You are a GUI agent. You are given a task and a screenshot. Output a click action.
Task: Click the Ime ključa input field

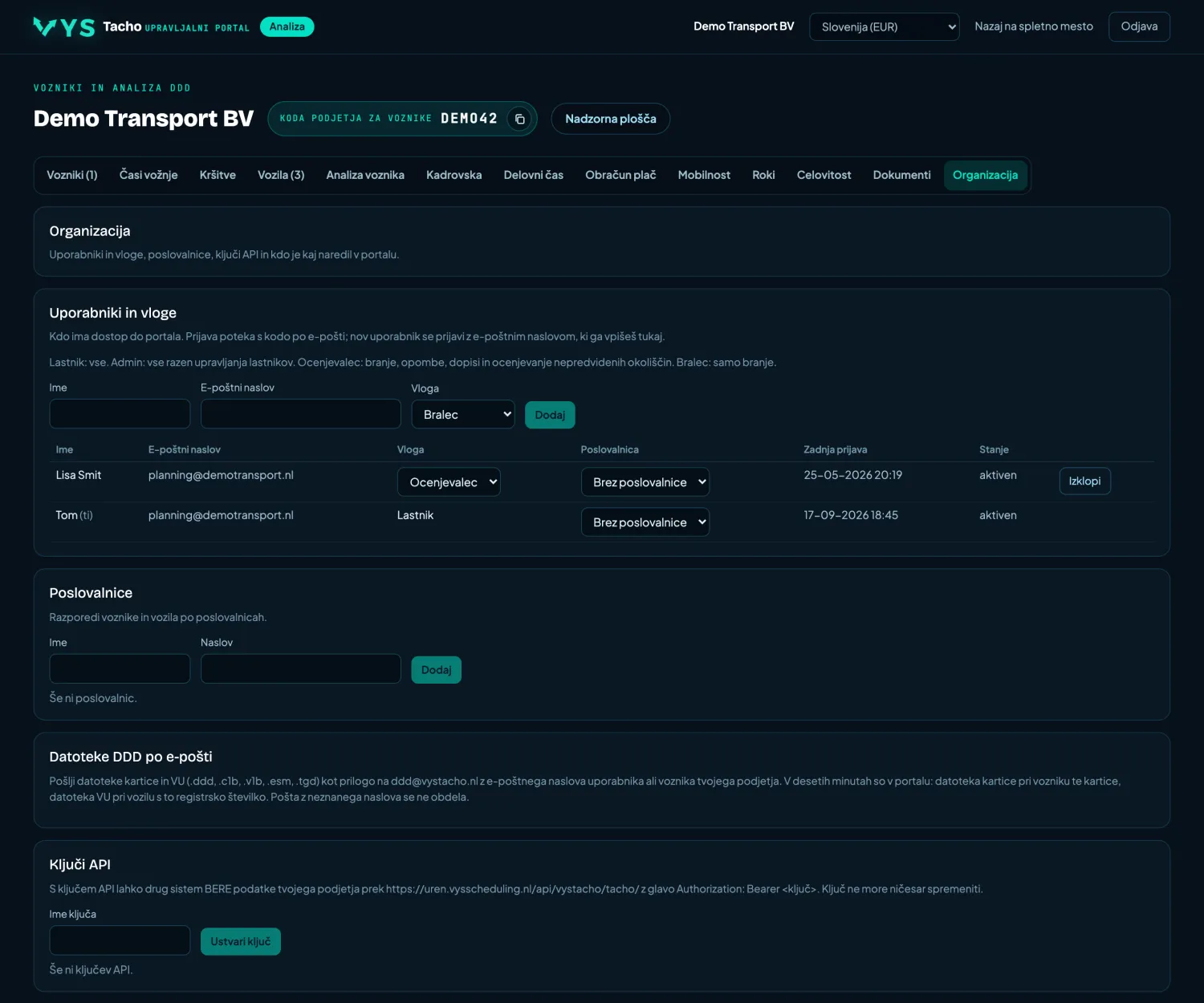(120, 940)
